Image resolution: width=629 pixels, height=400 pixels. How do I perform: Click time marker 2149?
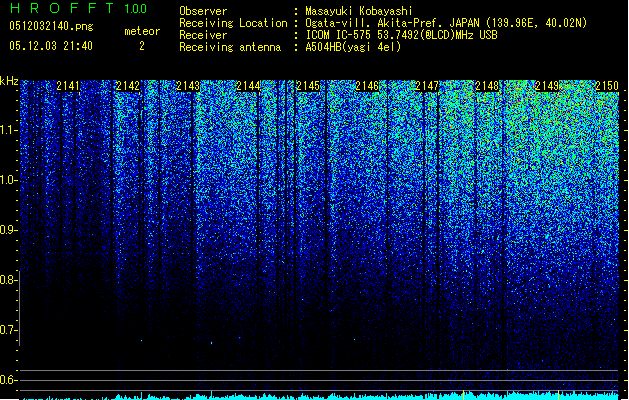pos(547,86)
